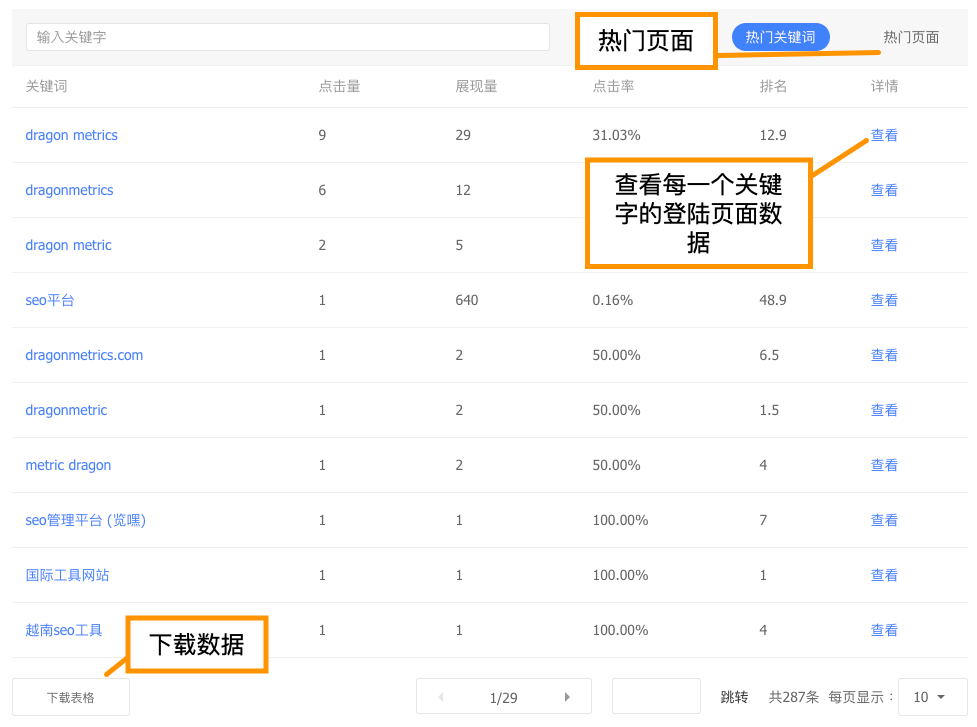Click the 640 impressions value for seo平台

(467, 300)
